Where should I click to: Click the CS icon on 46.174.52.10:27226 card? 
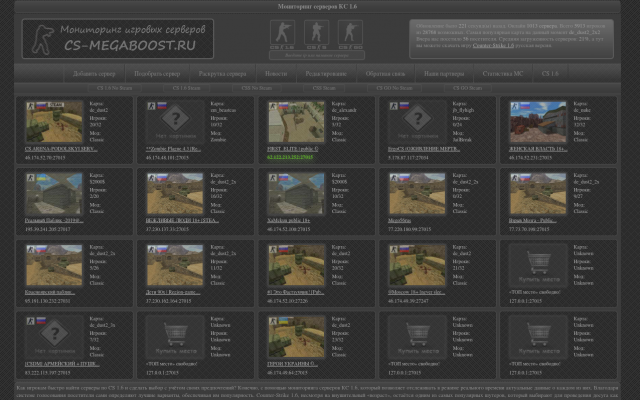click(272, 249)
